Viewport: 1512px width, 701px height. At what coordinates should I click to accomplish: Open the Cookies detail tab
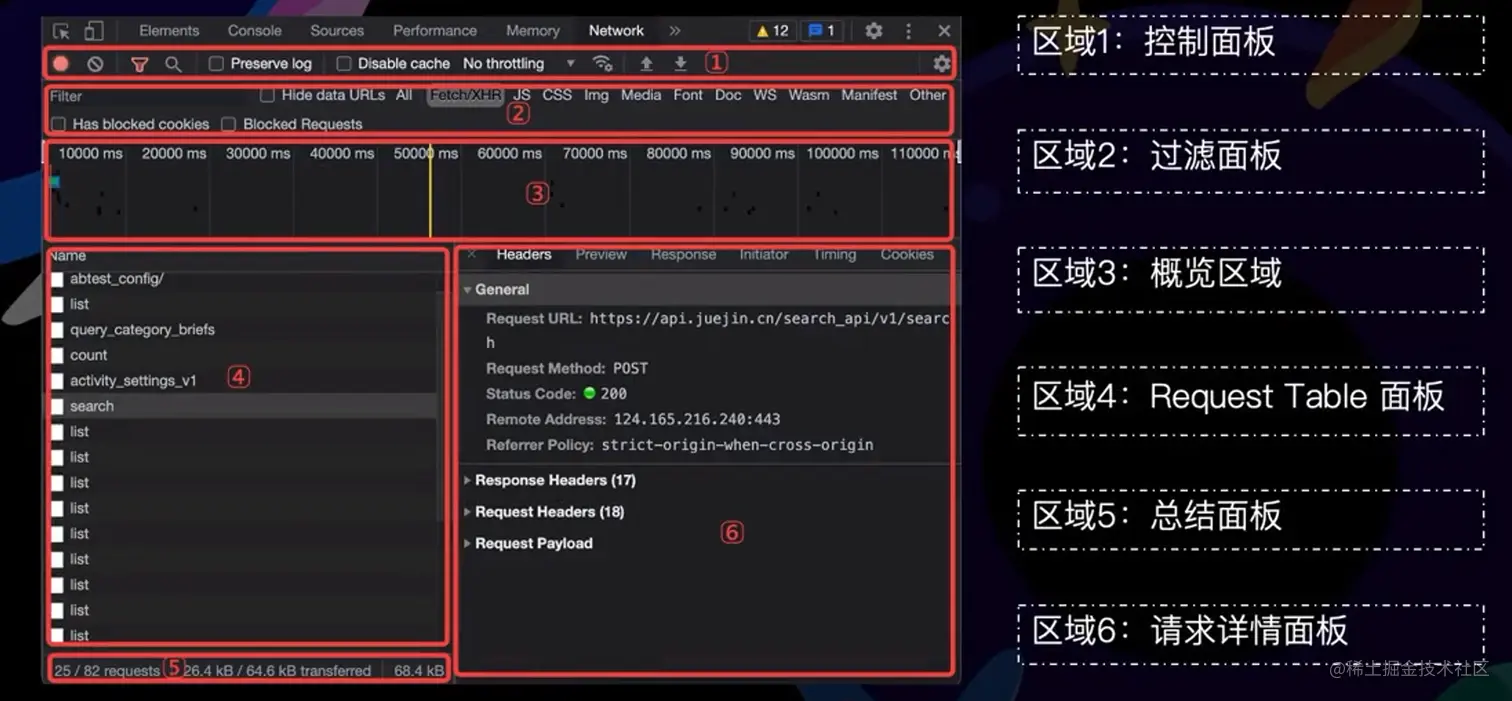(x=907, y=254)
